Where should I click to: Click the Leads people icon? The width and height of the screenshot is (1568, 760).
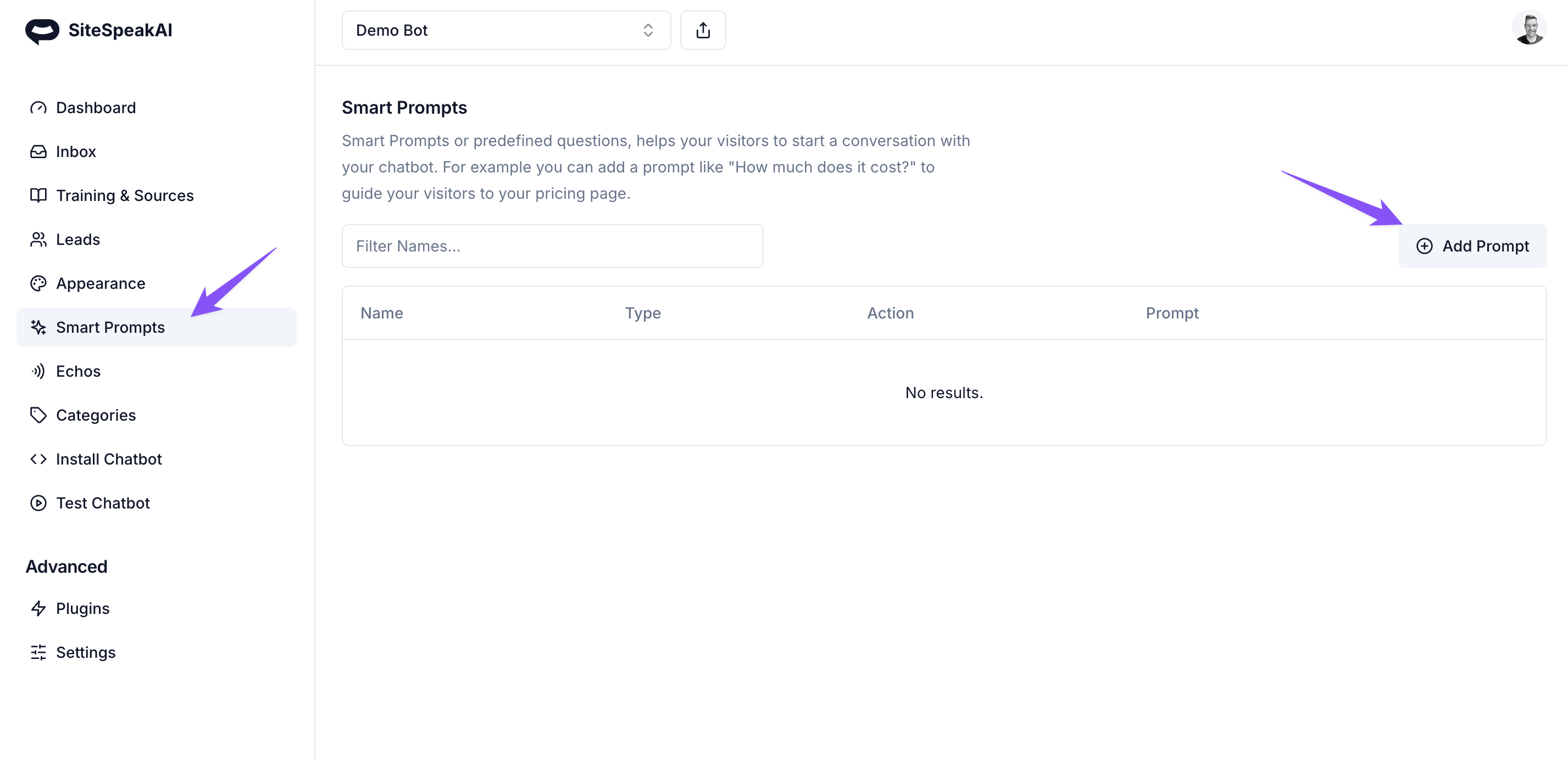pos(38,240)
